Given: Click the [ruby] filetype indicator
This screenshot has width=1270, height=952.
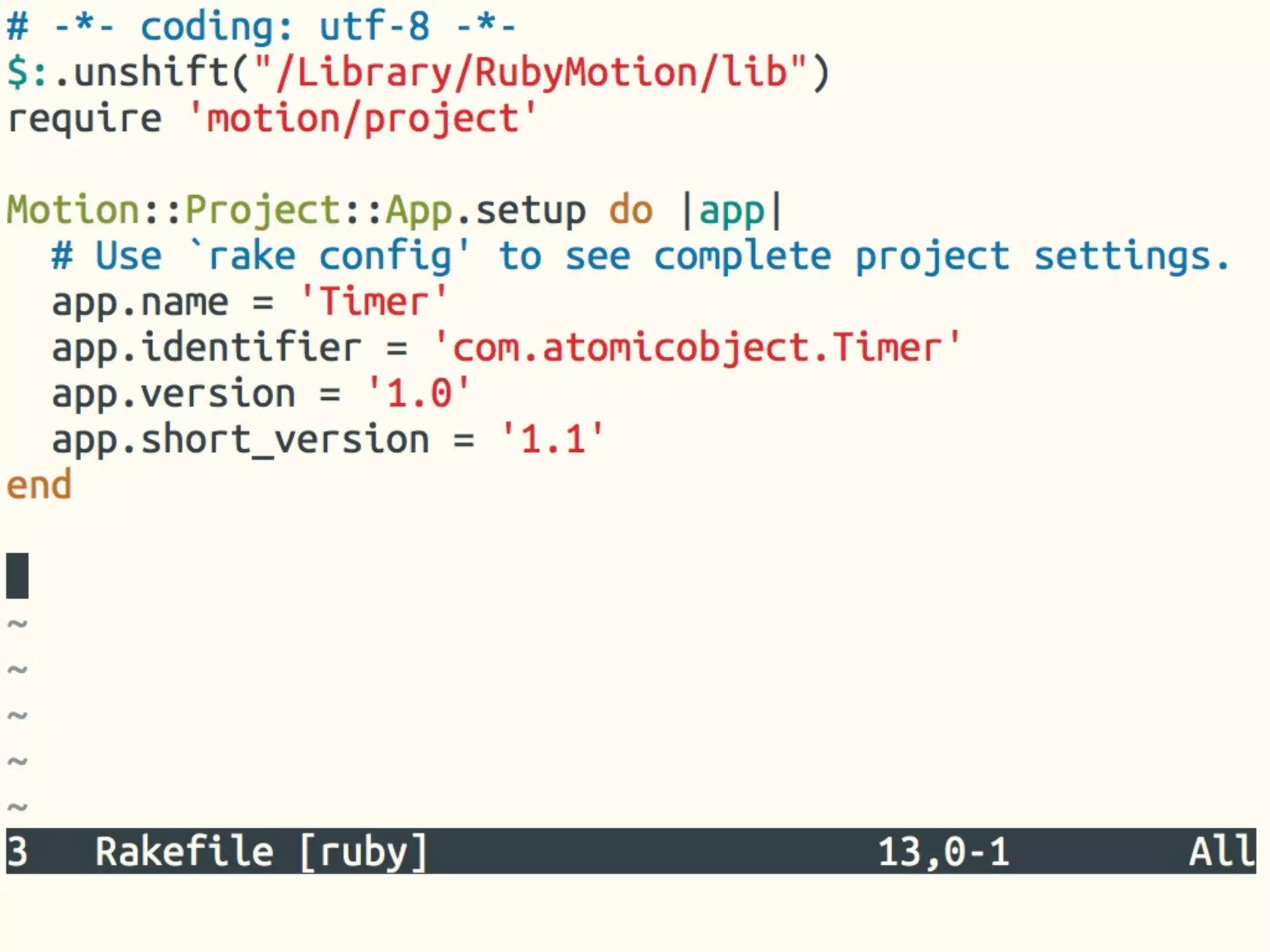Looking at the screenshot, I should click(x=363, y=852).
